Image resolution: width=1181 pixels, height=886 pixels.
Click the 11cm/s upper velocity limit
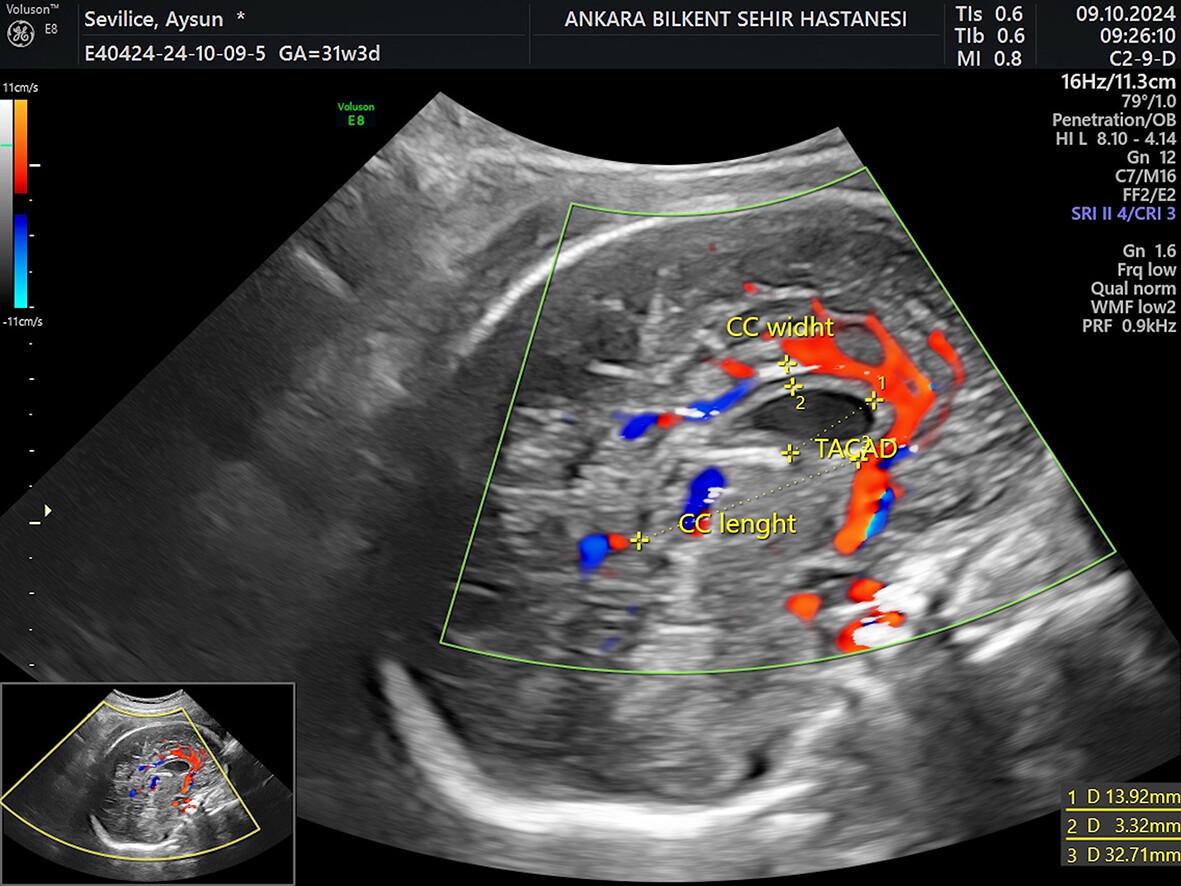coord(20,88)
